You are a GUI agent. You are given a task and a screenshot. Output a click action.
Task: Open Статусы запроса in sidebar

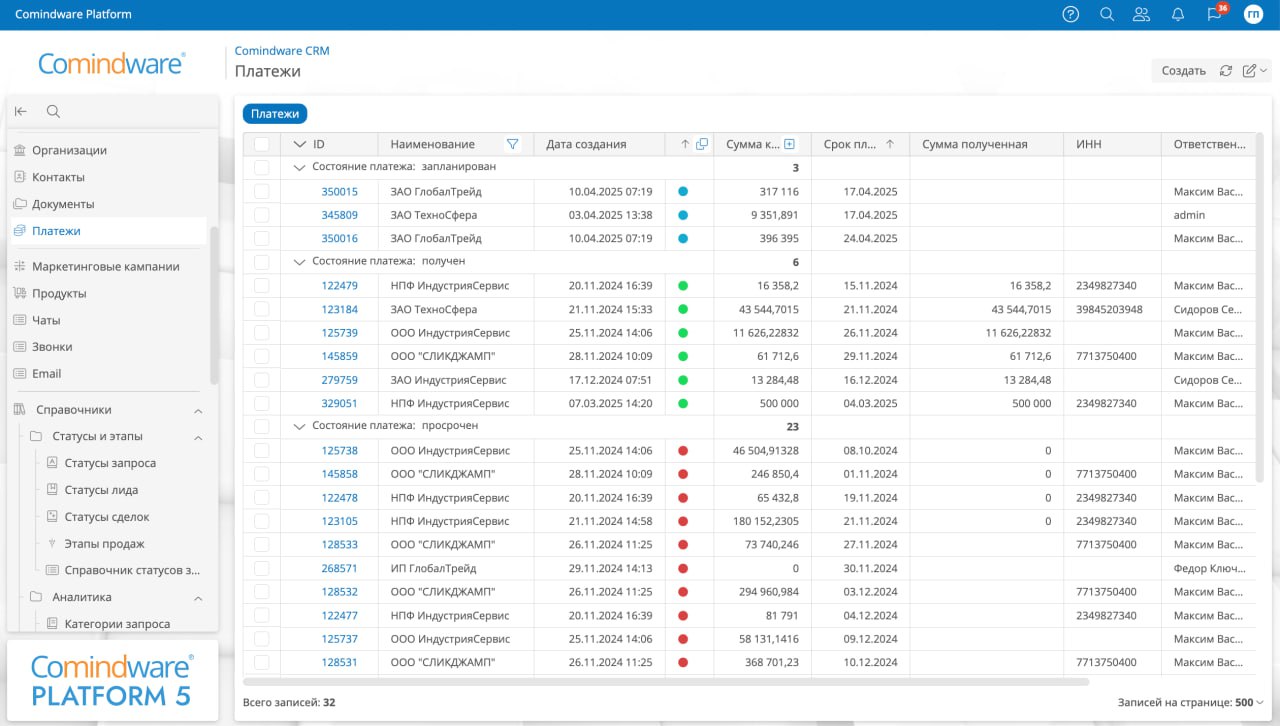[110, 463]
